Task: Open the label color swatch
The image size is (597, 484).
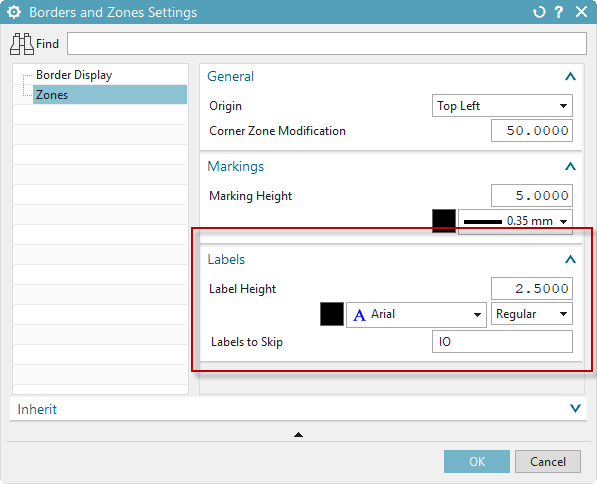Action: point(332,314)
